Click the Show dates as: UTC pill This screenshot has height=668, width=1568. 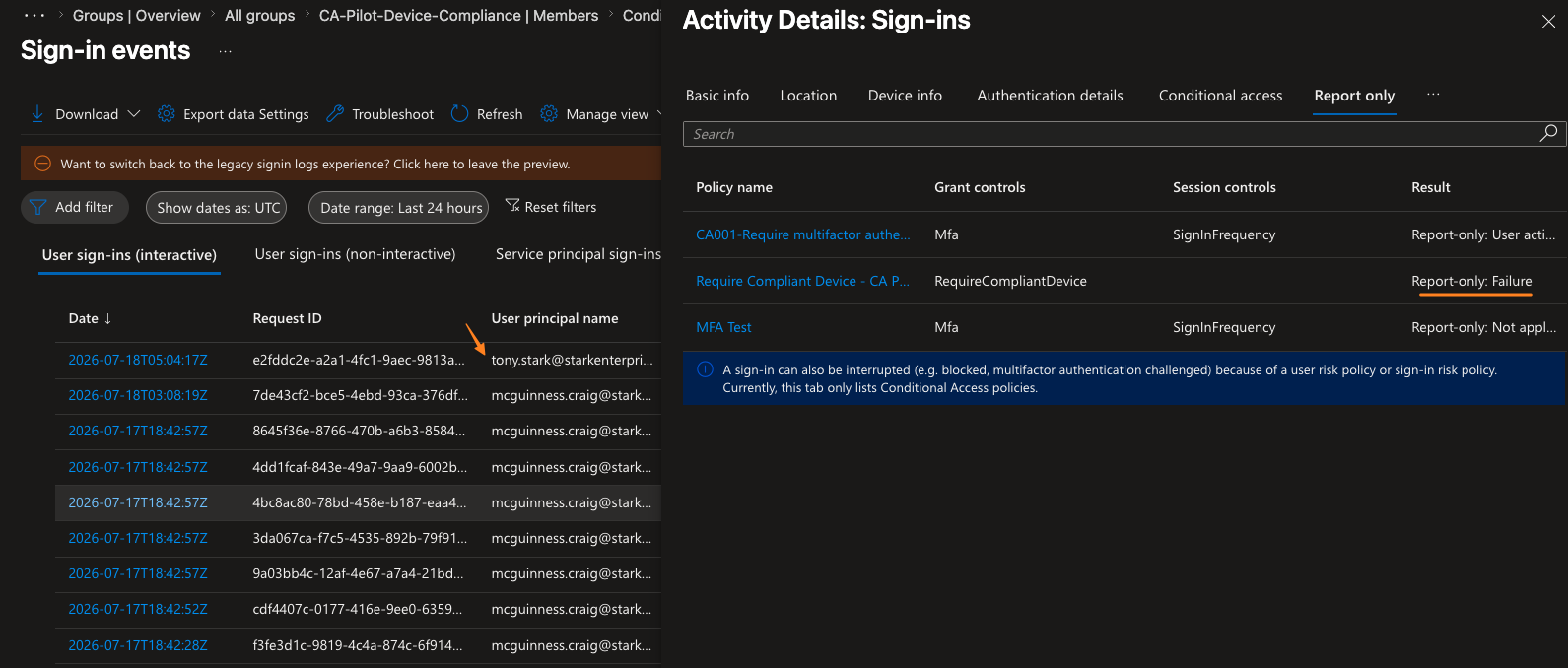click(x=217, y=207)
